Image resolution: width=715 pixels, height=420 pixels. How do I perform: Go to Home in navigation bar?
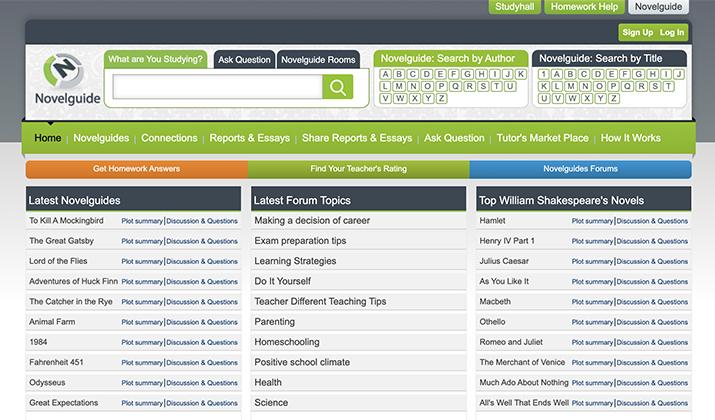tap(47, 138)
